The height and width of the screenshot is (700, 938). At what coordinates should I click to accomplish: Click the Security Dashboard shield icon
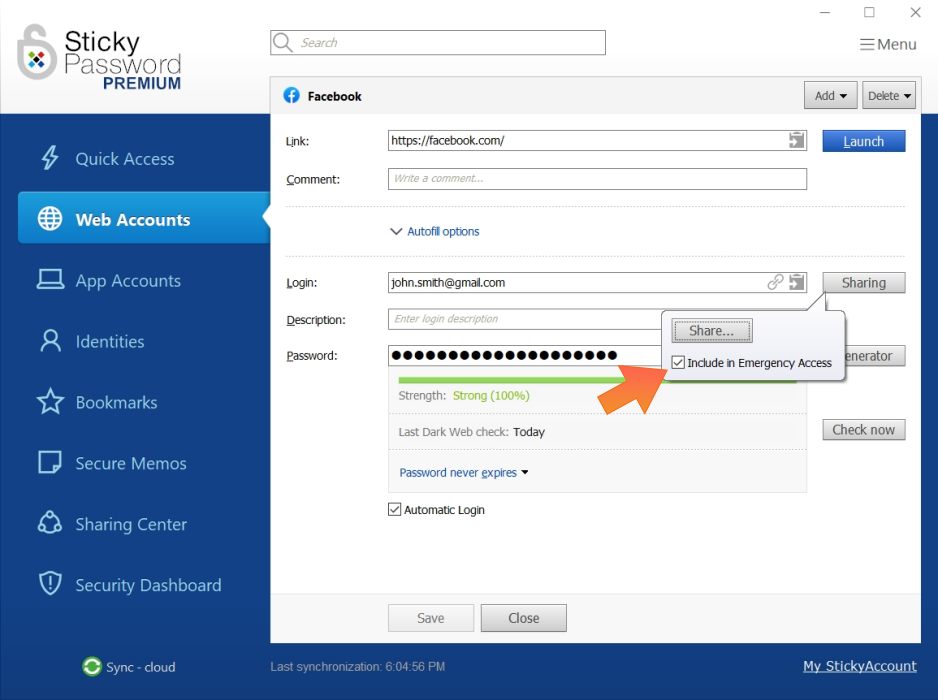point(50,584)
